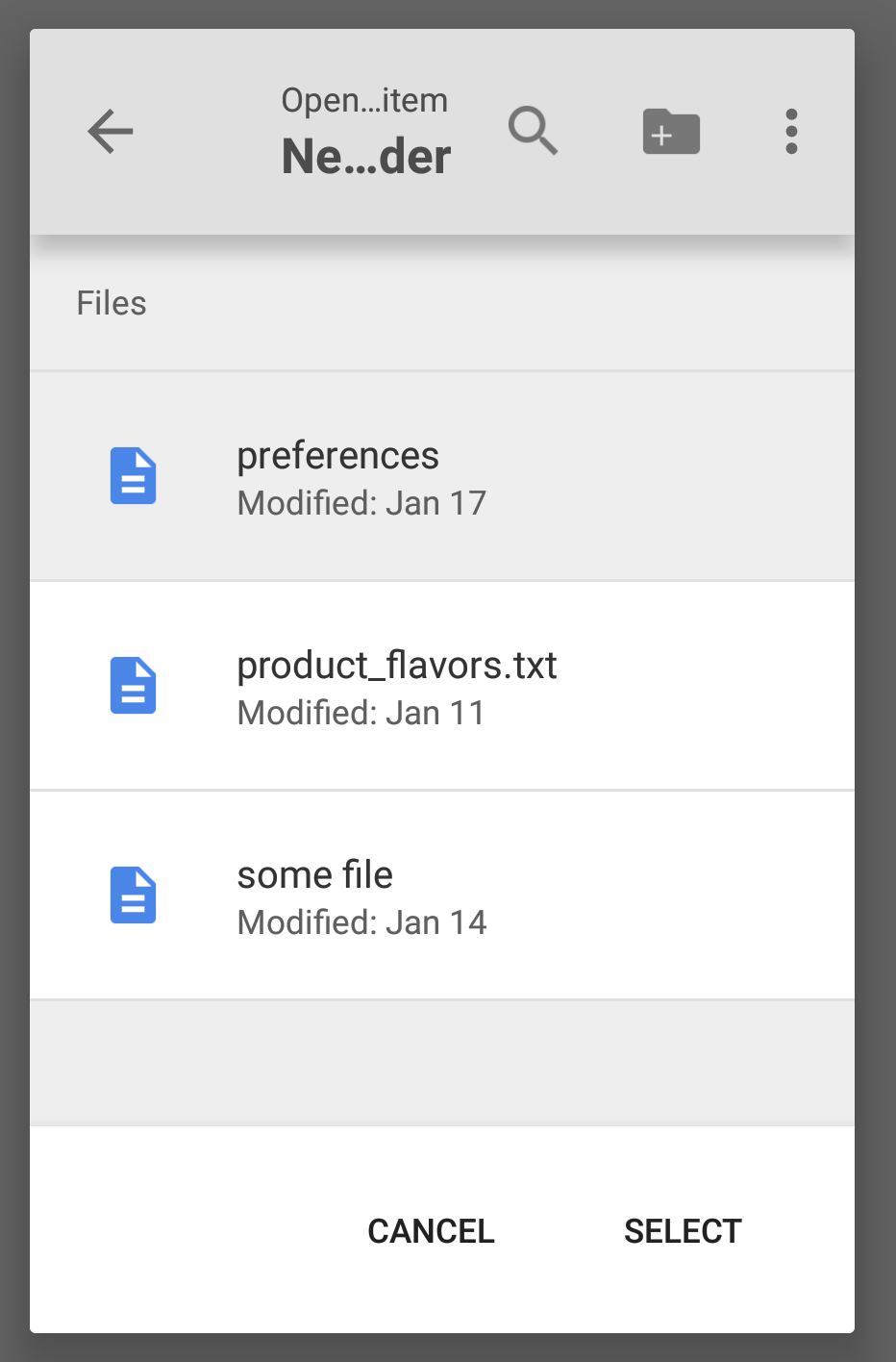Go back using the left arrow
The image size is (896, 1362).
[111, 132]
